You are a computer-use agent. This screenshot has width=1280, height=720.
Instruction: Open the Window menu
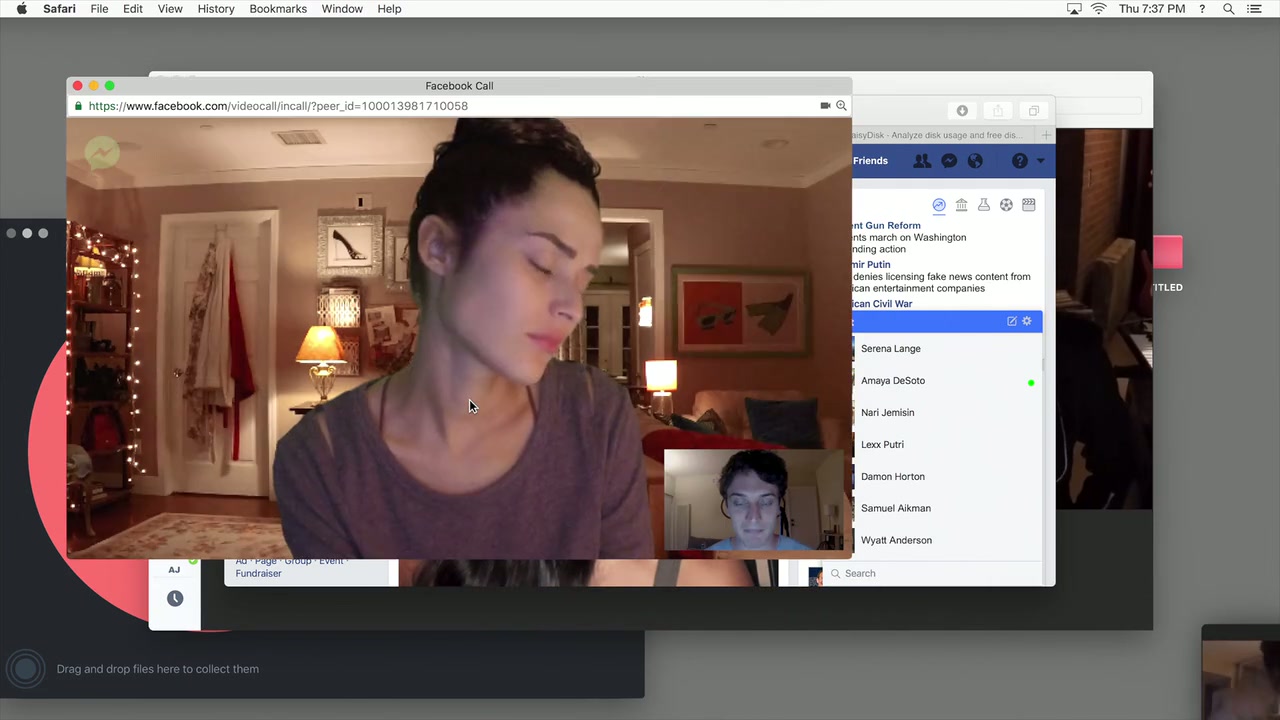342,9
